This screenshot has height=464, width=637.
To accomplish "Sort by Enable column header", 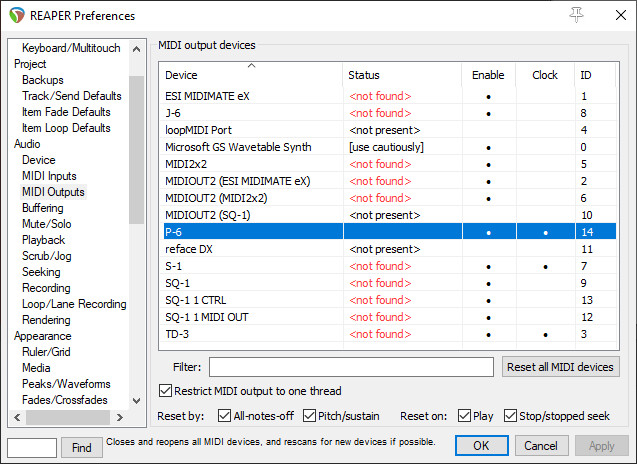I will pos(488,75).
